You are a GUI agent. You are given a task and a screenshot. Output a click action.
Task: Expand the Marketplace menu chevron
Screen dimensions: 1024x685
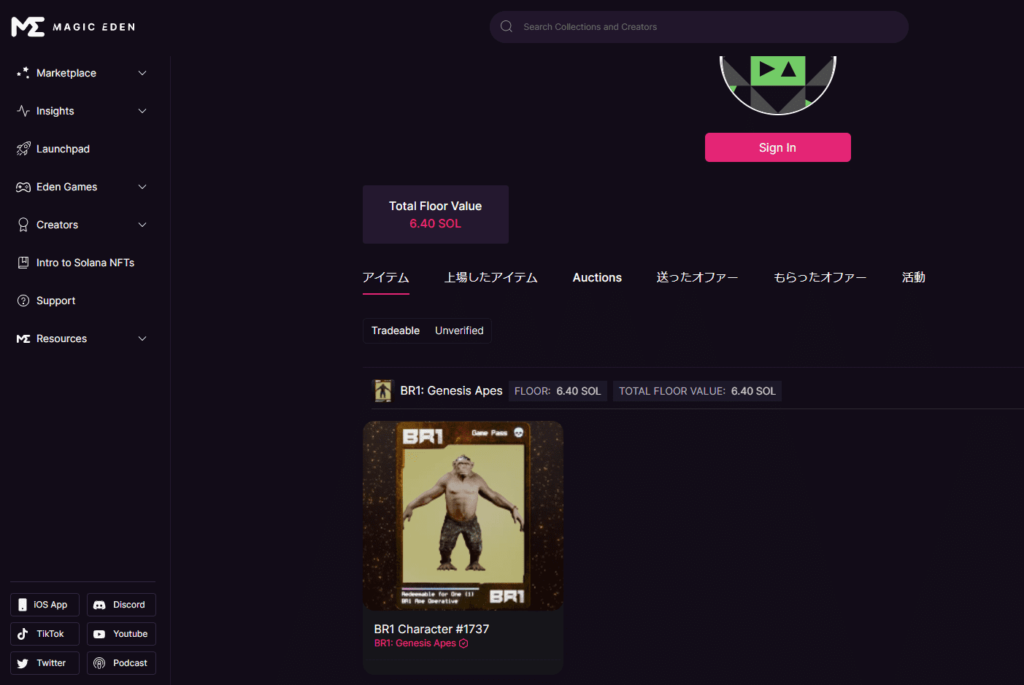[142, 73]
